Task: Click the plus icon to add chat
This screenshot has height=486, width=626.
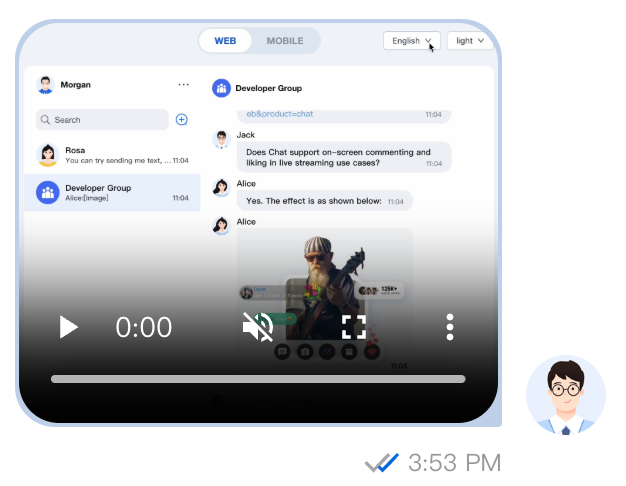Action: click(181, 120)
